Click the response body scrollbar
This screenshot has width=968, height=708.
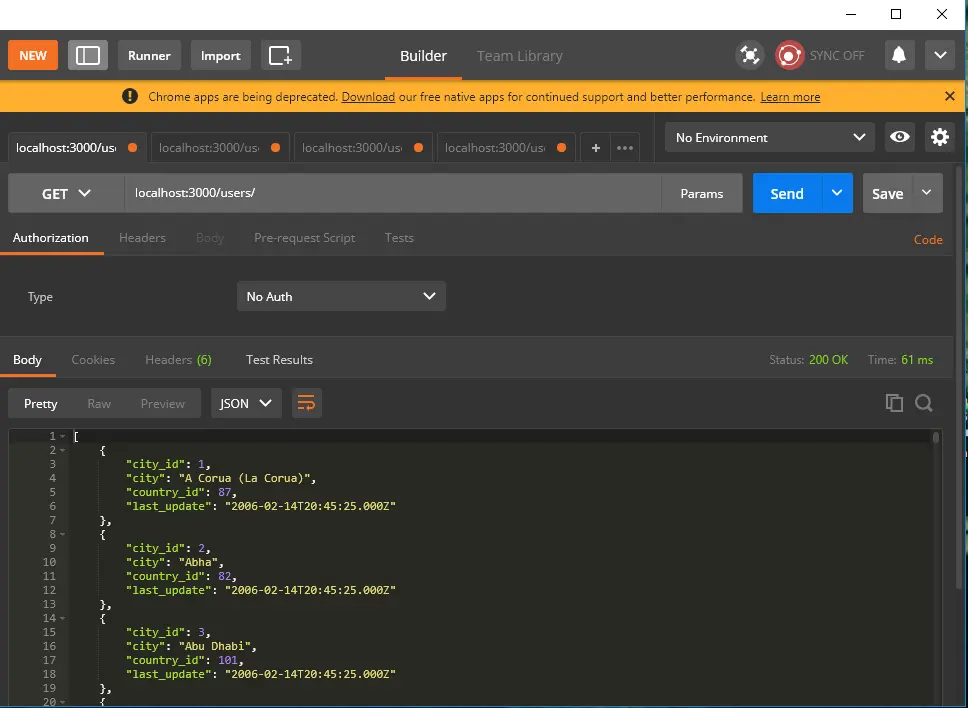click(936, 438)
